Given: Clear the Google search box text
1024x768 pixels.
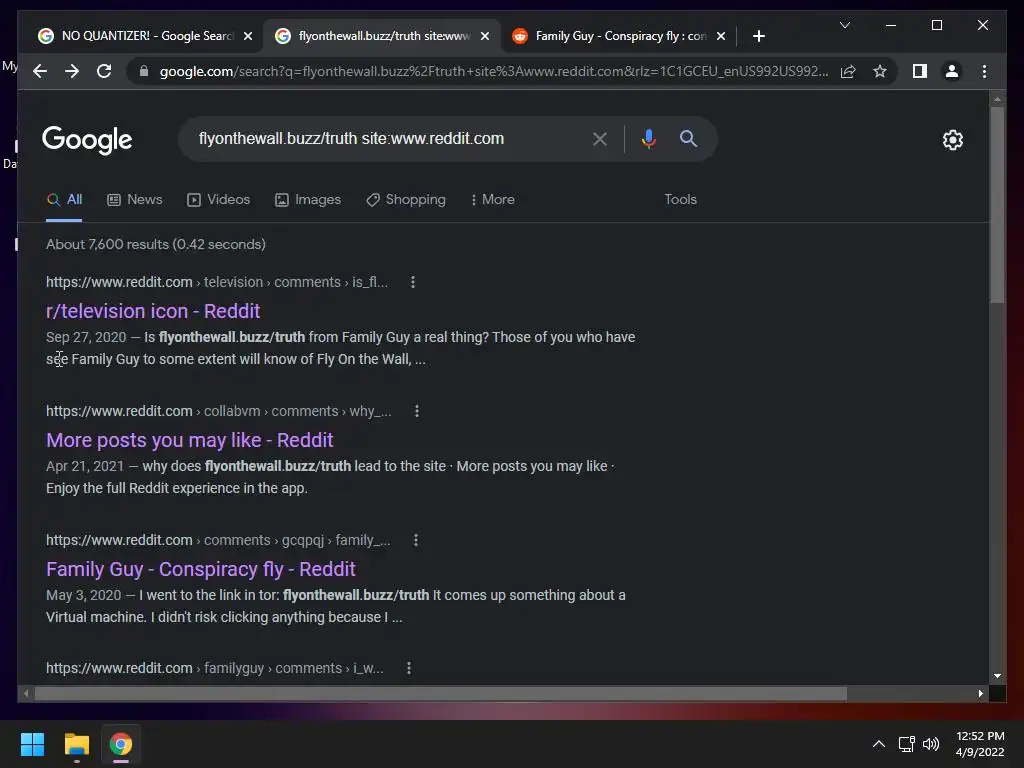Looking at the screenshot, I should pos(600,138).
